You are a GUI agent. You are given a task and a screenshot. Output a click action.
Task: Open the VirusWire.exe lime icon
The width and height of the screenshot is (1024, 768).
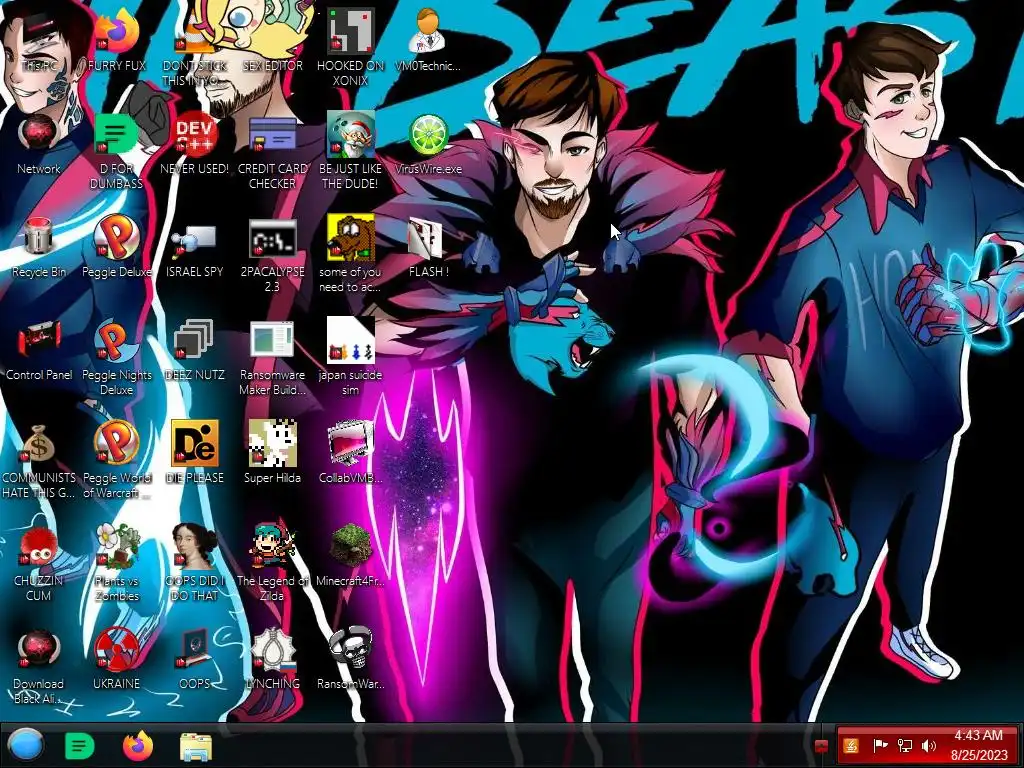(428, 144)
